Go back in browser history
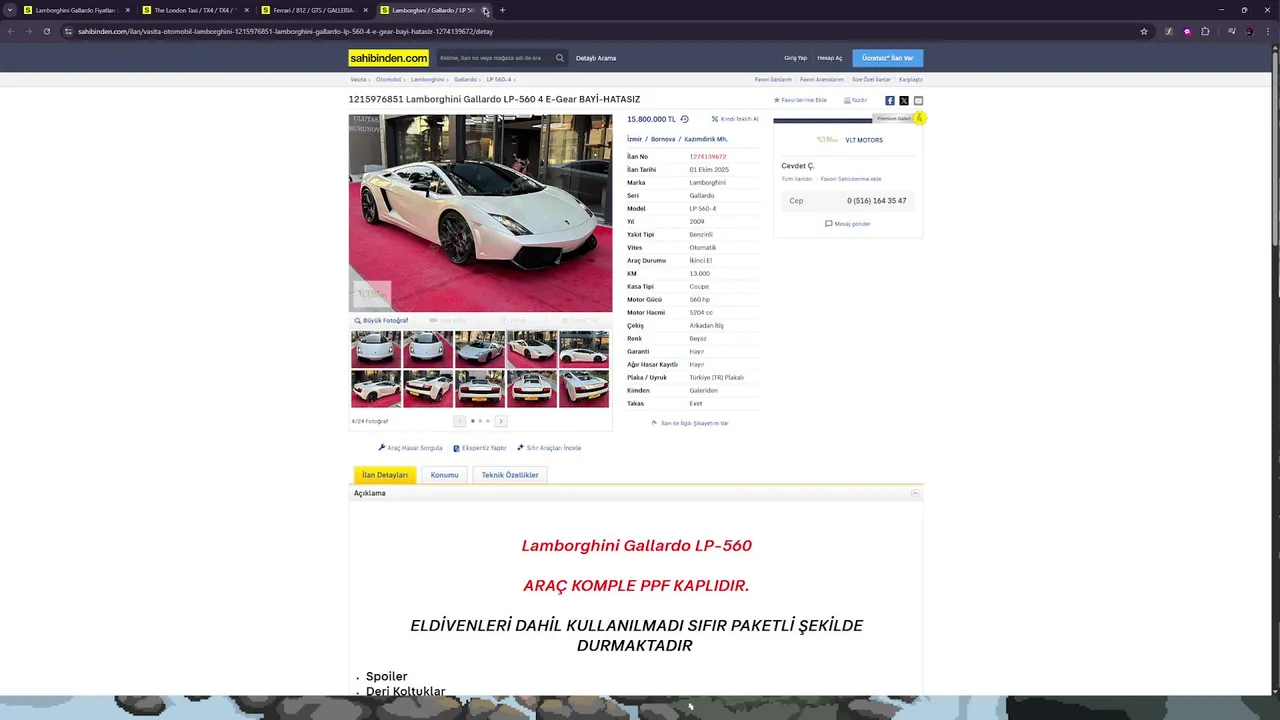This screenshot has height=720, width=1280. pyautogui.click(x=10, y=31)
